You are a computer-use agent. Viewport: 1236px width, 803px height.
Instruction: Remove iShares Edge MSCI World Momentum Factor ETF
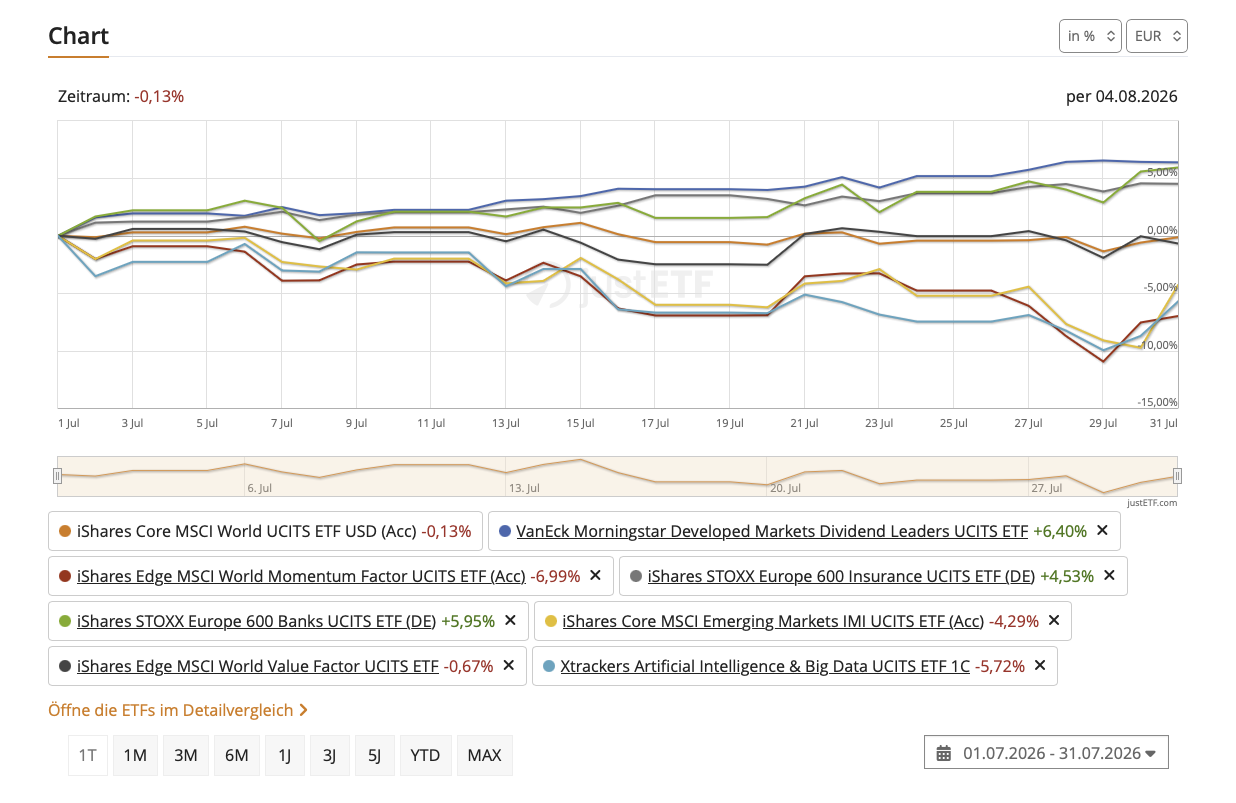(x=595, y=576)
